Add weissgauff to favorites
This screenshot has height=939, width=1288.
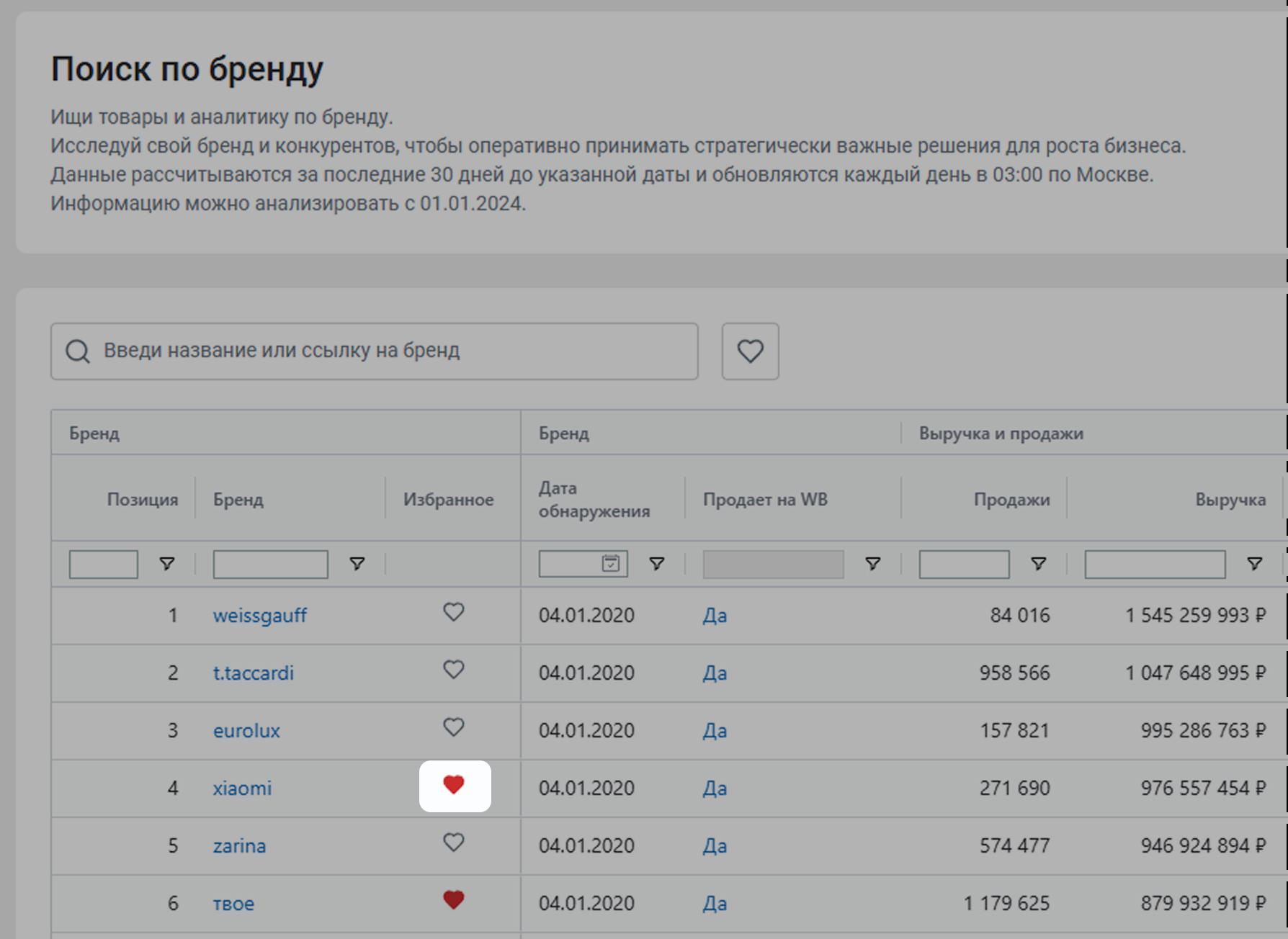(454, 612)
